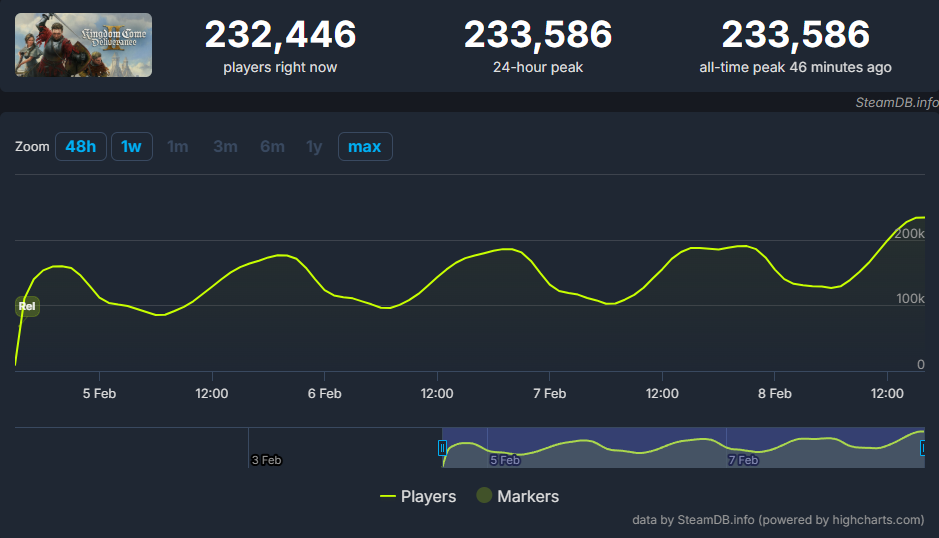The height and width of the screenshot is (538, 939).
Task: Switch zoom to 6m
Action: tap(272, 147)
